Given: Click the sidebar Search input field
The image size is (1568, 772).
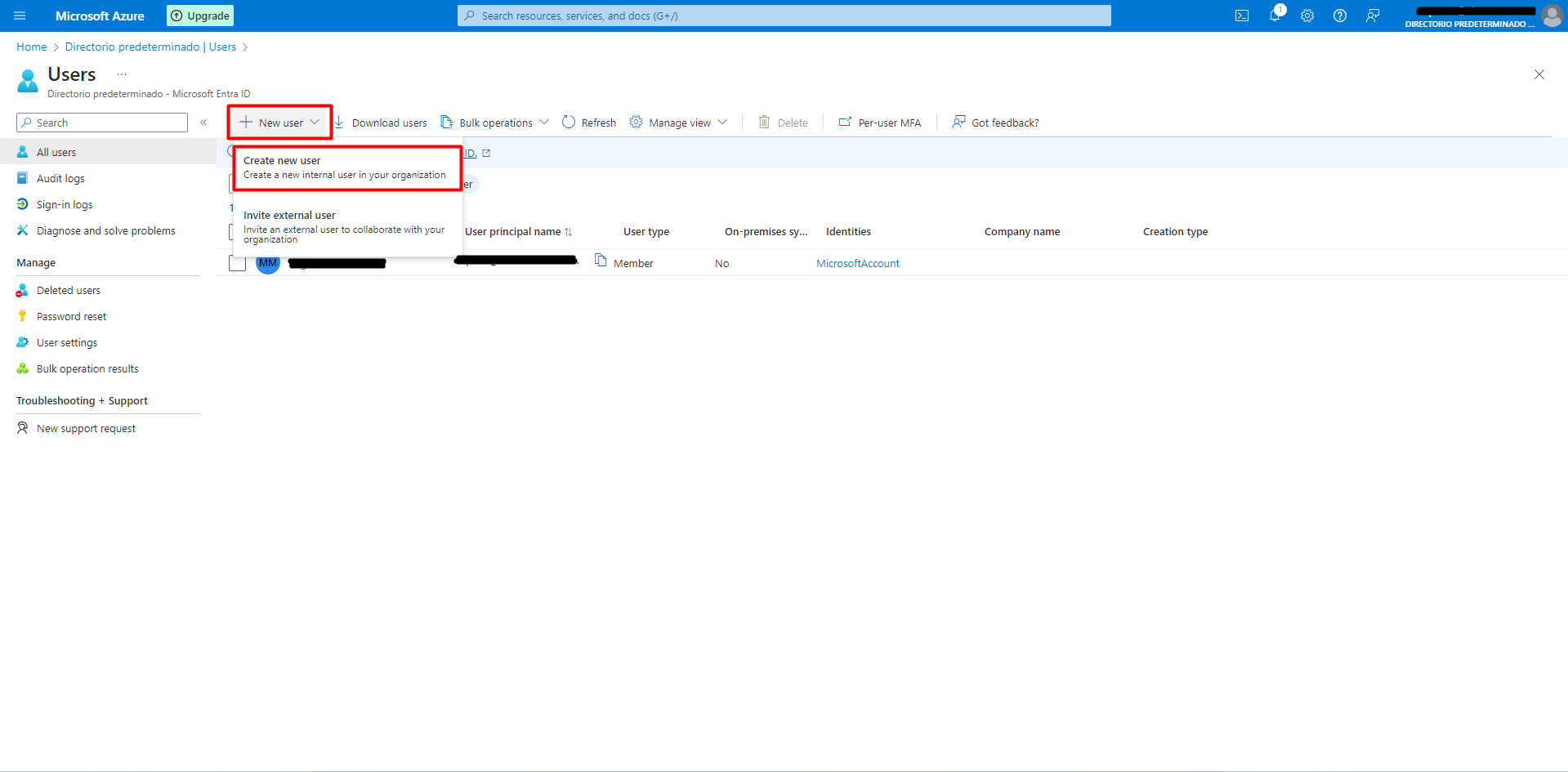Looking at the screenshot, I should [102, 123].
